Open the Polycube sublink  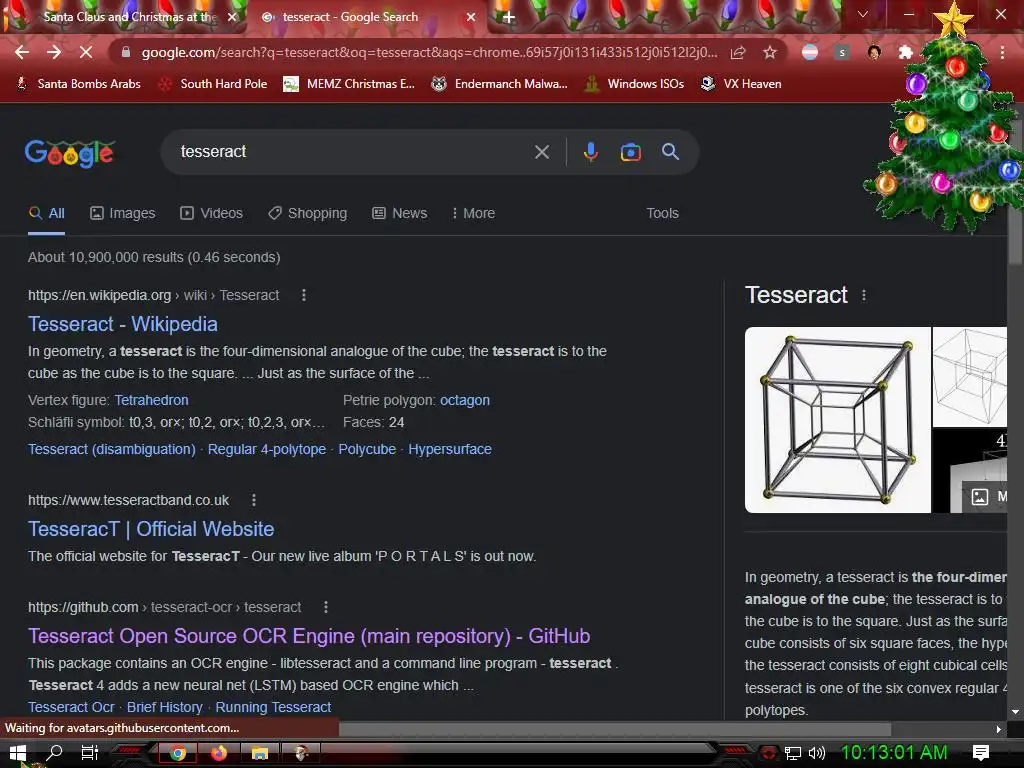coord(367,449)
